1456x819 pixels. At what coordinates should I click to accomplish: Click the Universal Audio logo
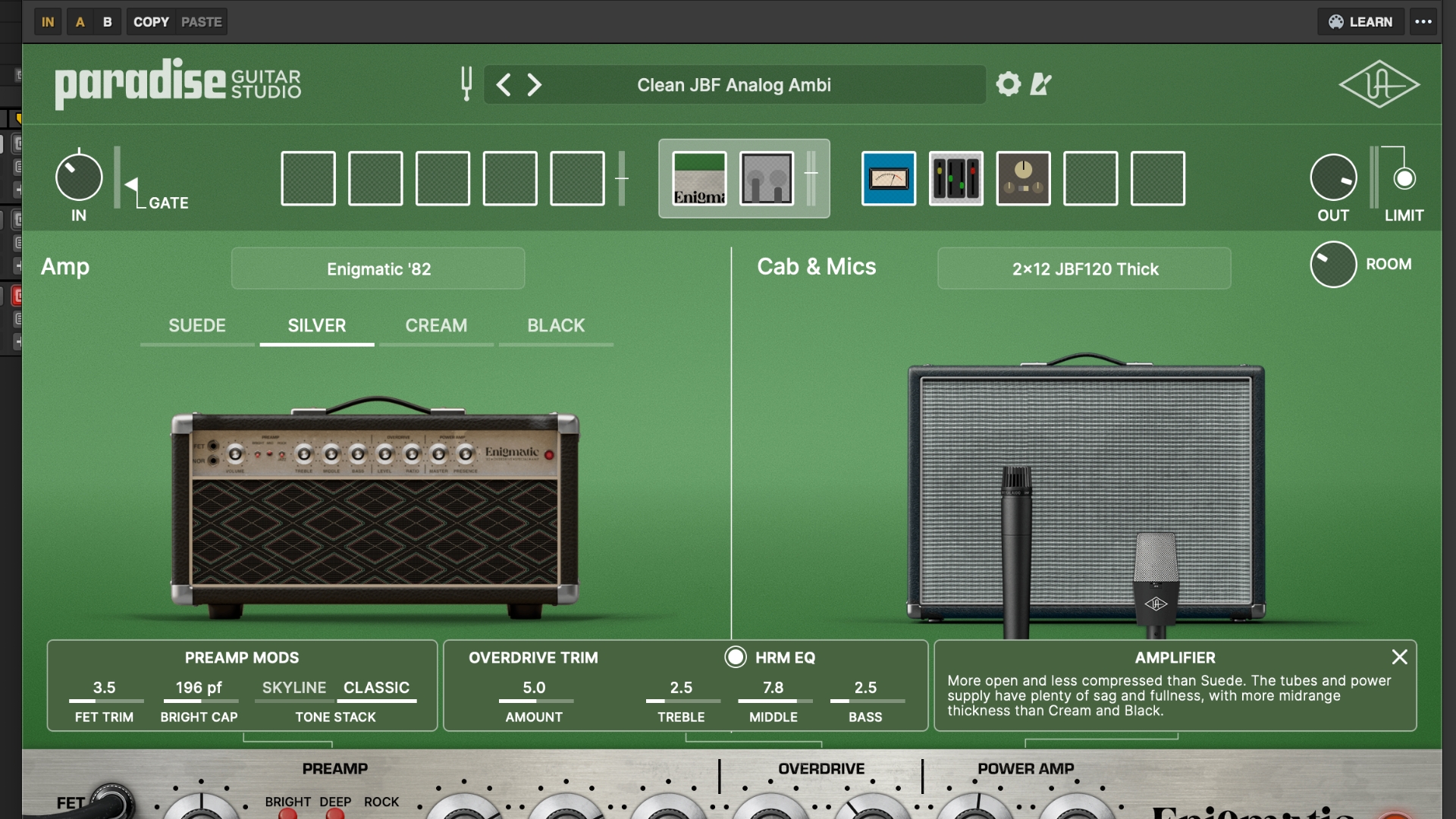pos(1378,84)
